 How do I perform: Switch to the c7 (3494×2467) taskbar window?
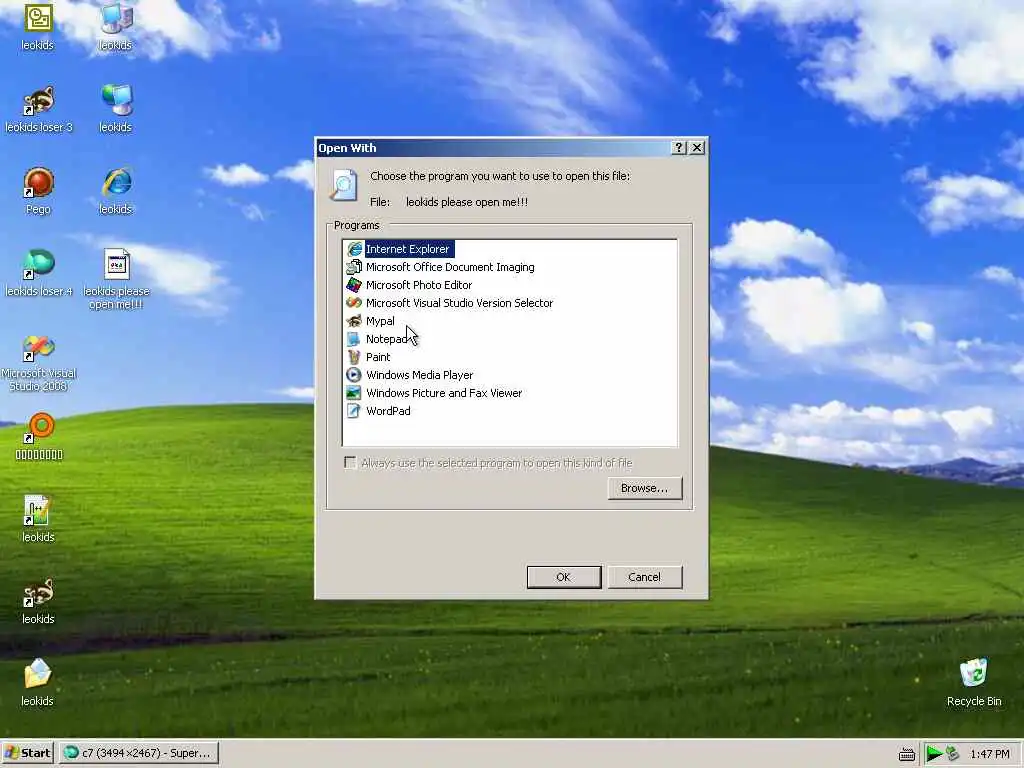(x=138, y=754)
